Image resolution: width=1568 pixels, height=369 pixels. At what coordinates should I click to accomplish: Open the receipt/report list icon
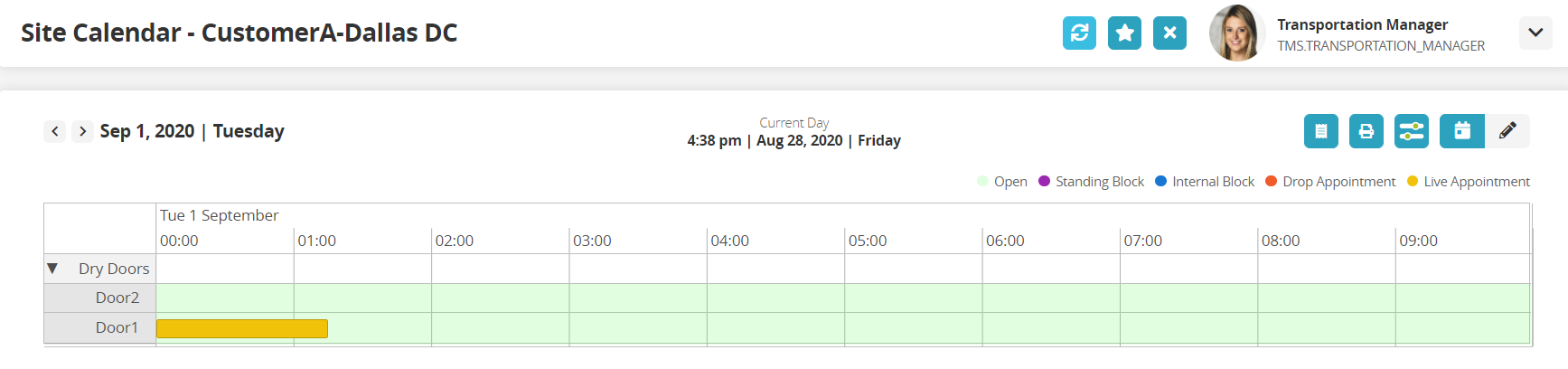pyautogui.click(x=1320, y=131)
